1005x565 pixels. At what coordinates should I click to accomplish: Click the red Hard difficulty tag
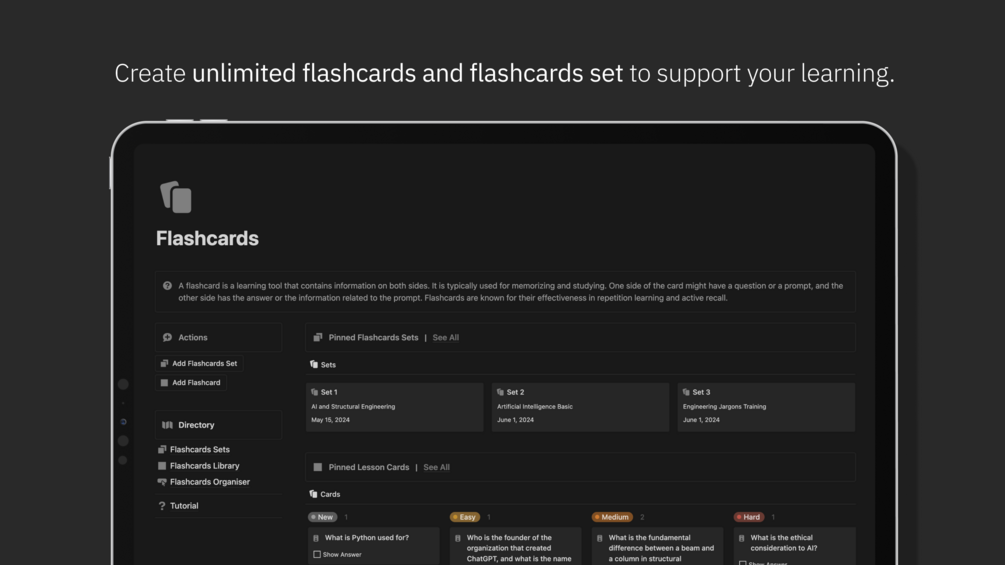[x=748, y=517]
